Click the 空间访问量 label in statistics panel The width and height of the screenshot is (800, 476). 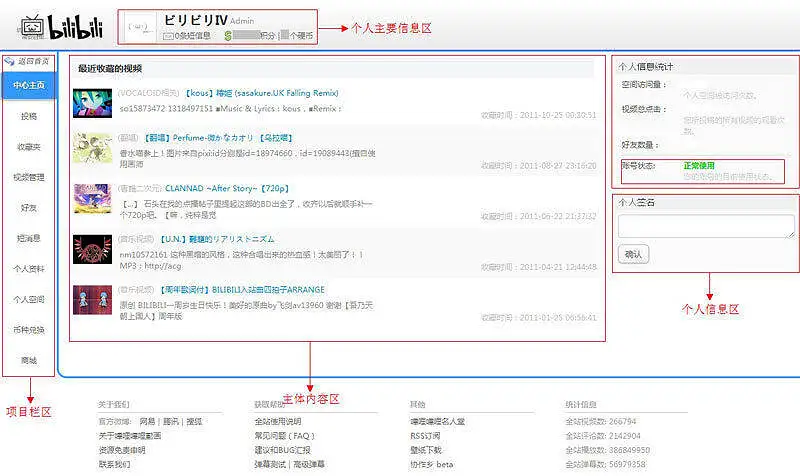click(x=644, y=85)
